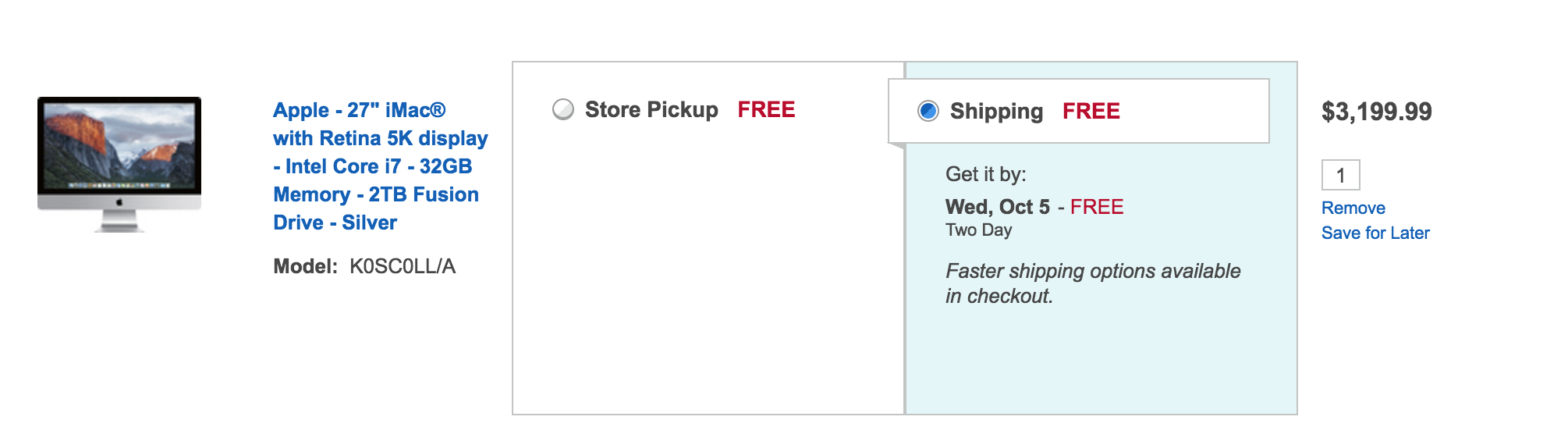Select the Shipping radio button
The image size is (1568, 445).
pyautogui.click(x=928, y=111)
